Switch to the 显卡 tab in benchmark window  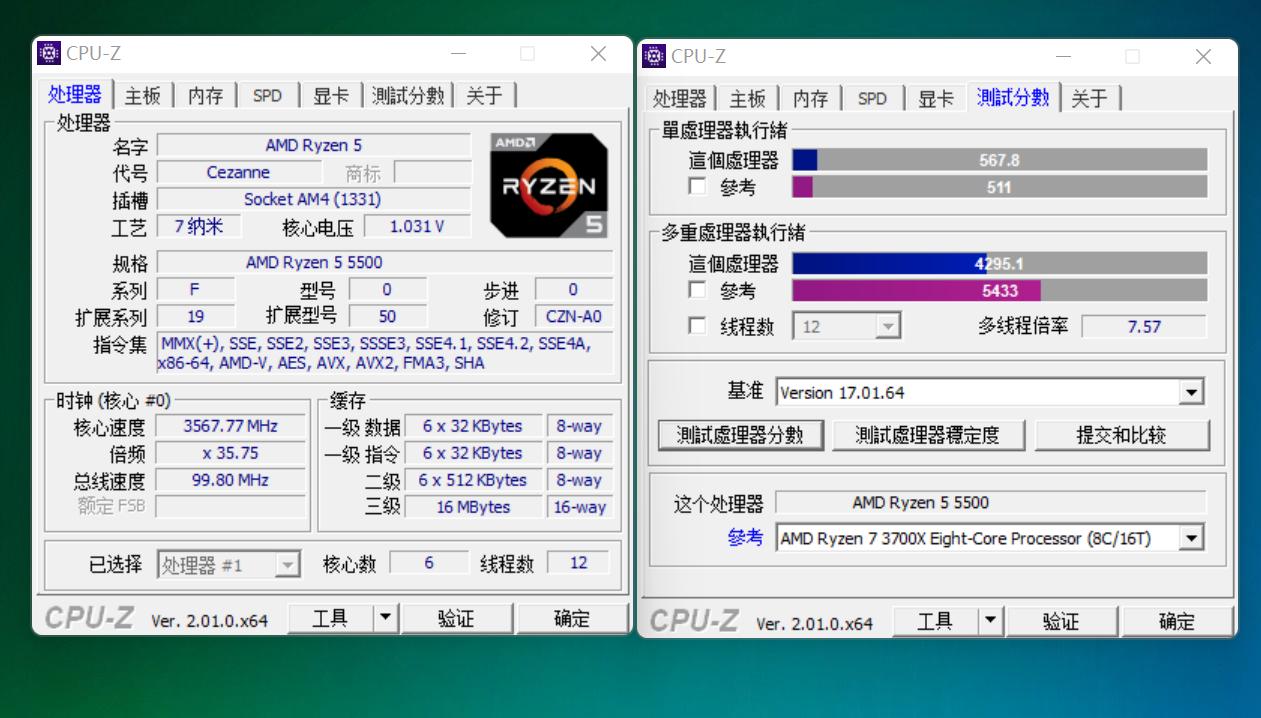934,99
